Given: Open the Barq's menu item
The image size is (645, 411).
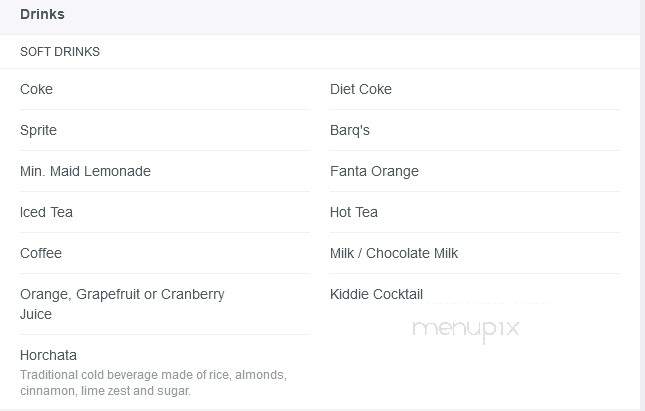Looking at the screenshot, I should click(350, 130).
